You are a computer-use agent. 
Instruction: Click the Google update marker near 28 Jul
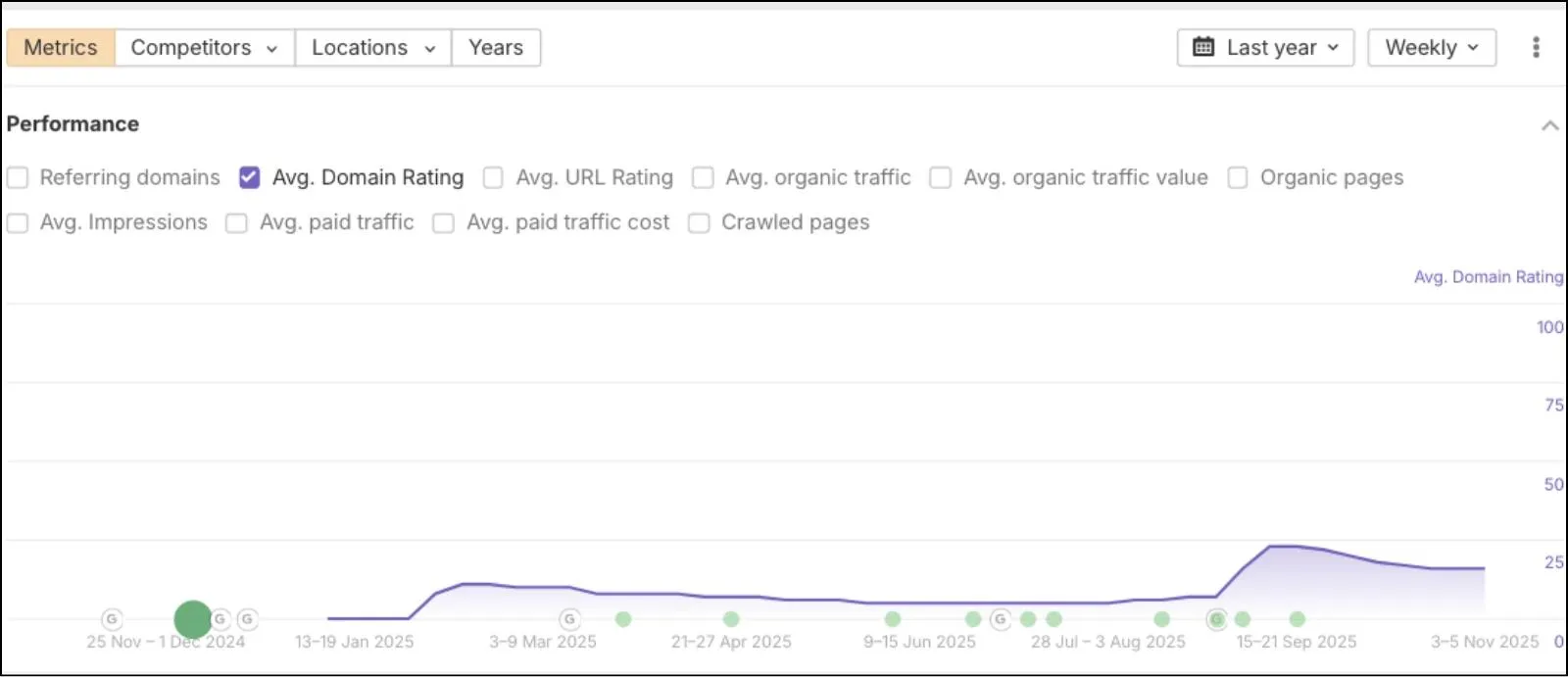pyautogui.click(x=1000, y=619)
